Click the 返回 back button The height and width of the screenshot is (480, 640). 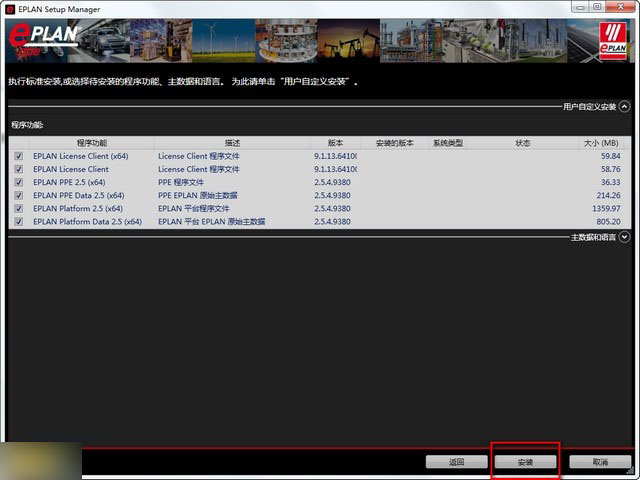click(456, 462)
